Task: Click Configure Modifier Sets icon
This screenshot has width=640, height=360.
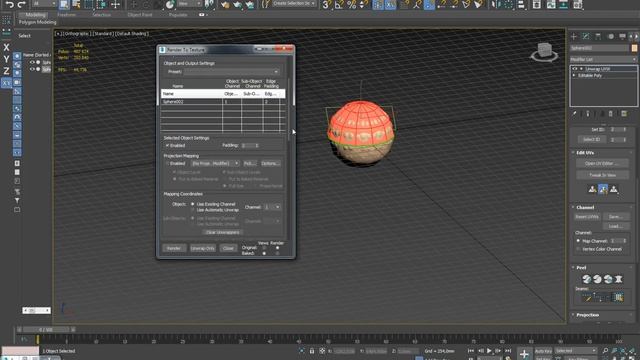Action: click(x=624, y=114)
